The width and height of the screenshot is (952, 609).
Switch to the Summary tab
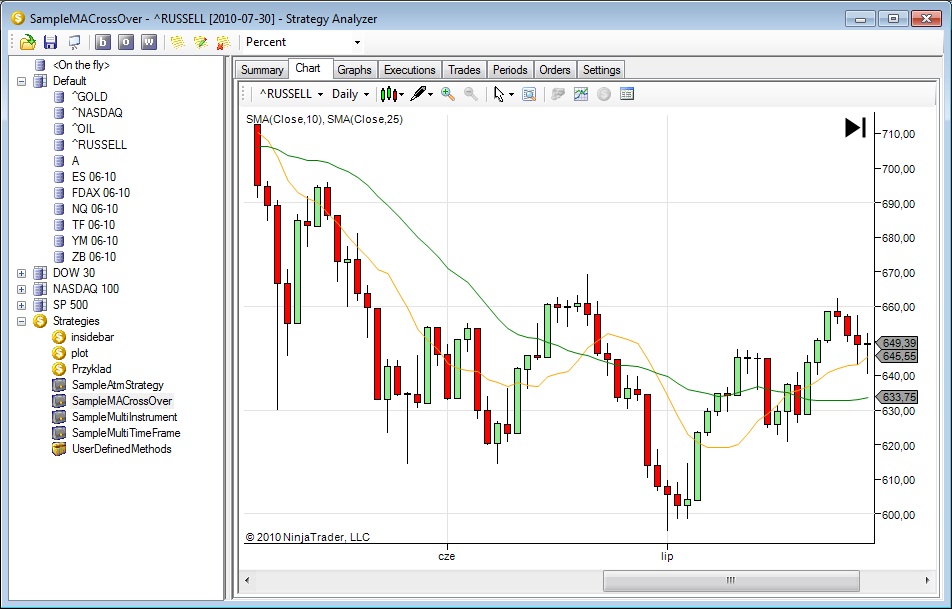pyautogui.click(x=262, y=70)
